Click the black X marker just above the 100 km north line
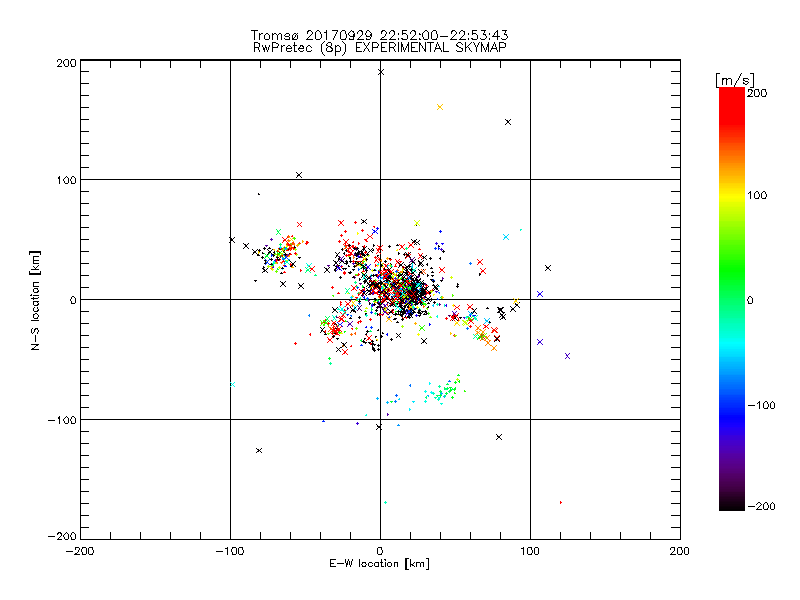800x600 pixels. click(299, 175)
